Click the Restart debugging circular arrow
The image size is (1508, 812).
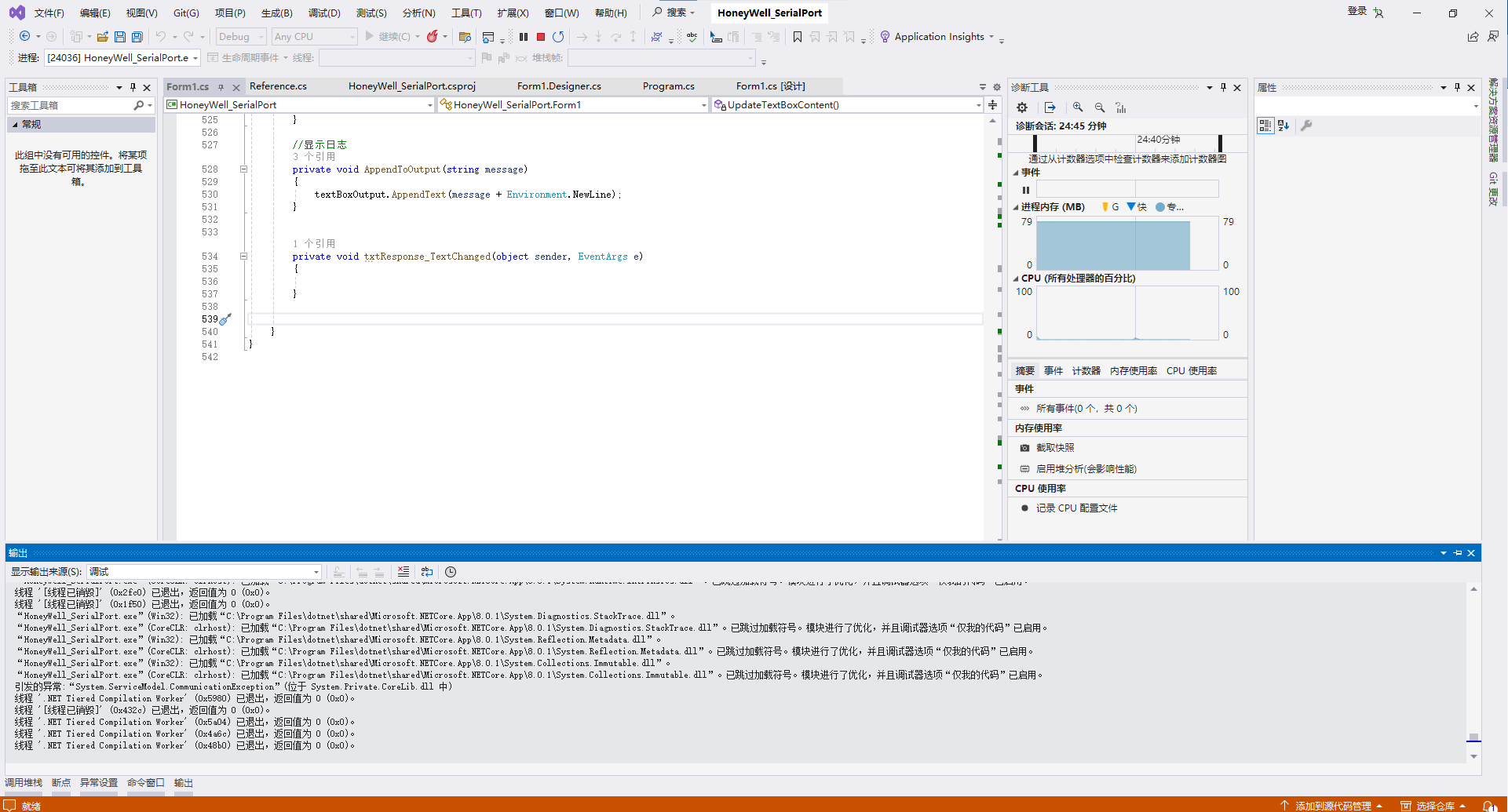[x=558, y=37]
